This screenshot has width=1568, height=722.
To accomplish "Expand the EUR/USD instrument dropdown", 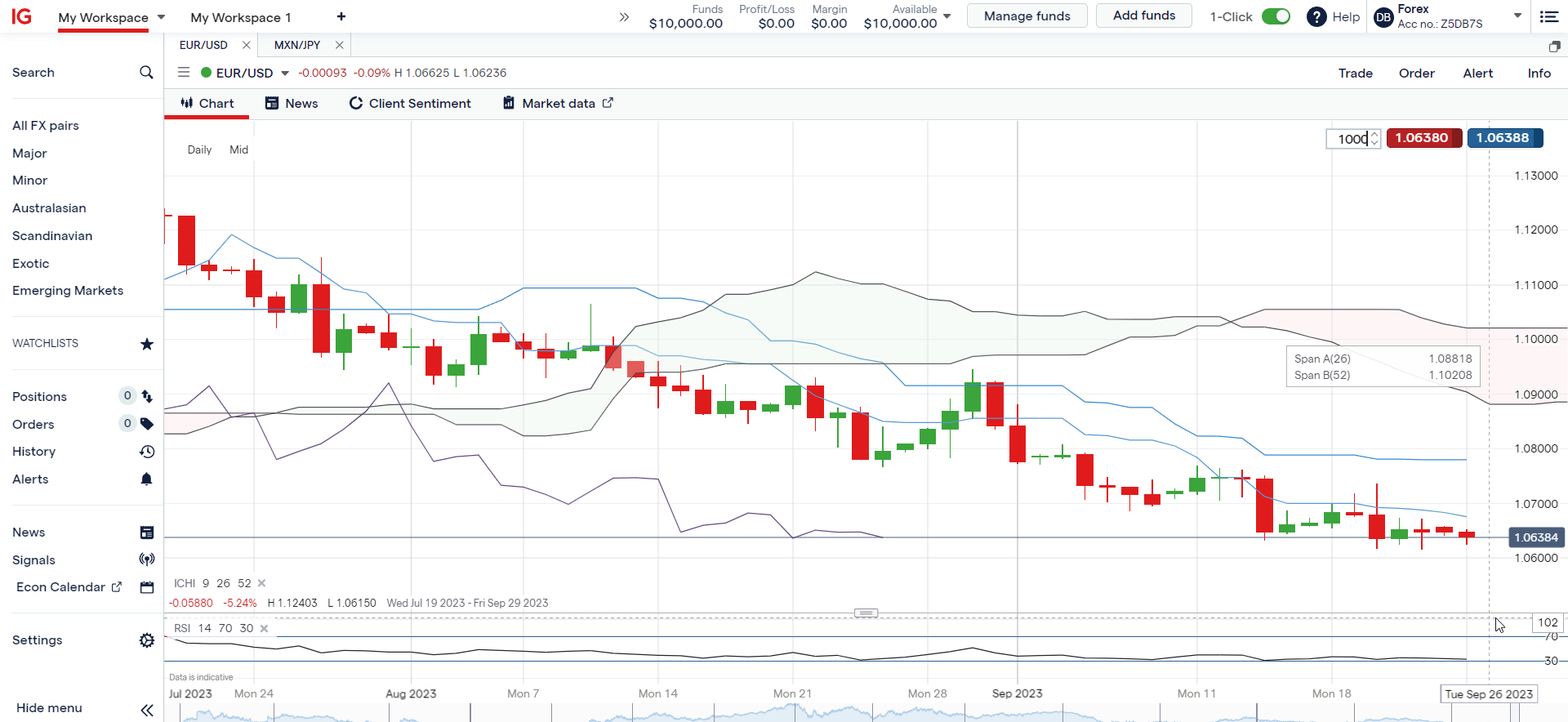I will pyautogui.click(x=285, y=74).
